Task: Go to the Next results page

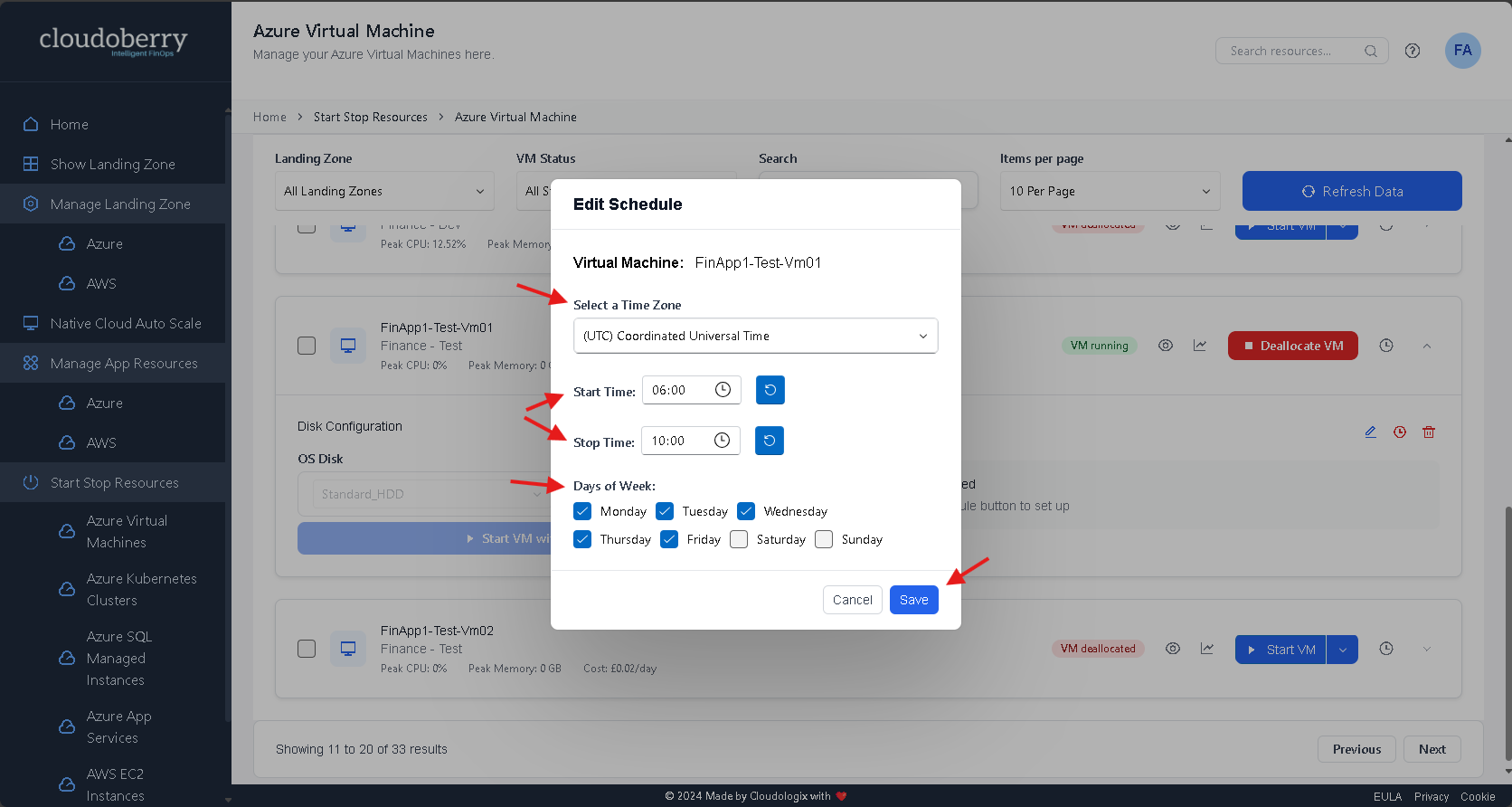Action: pyautogui.click(x=1432, y=749)
